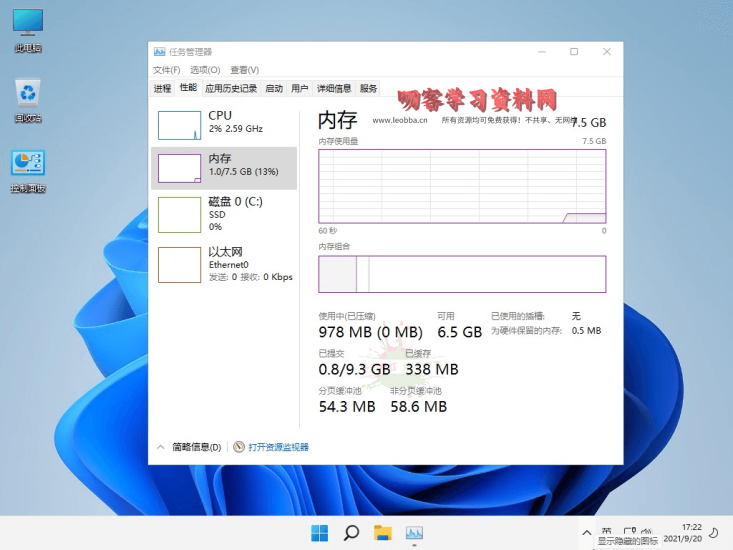Click the 简略信息(D) label
This screenshot has height=550, width=733.
pyautogui.click(x=196, y=447)
